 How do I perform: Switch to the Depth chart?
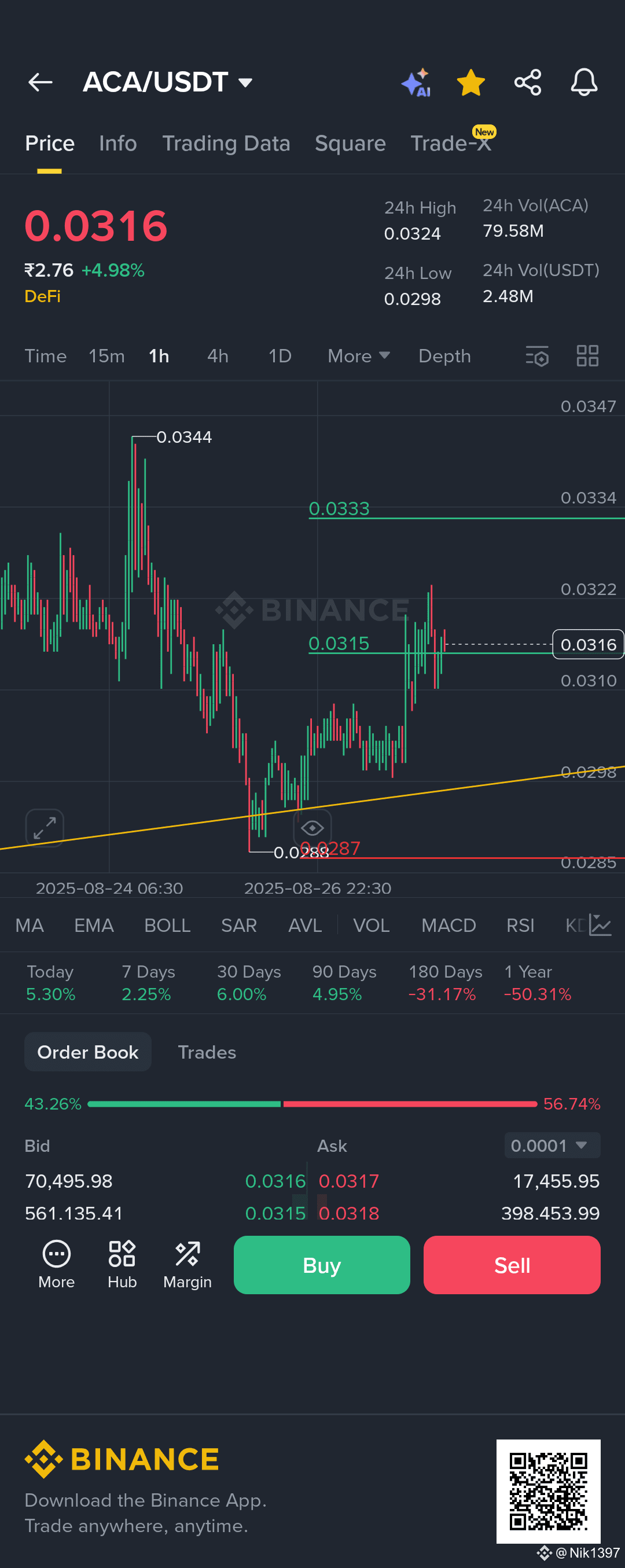click(x=445, y=356)
